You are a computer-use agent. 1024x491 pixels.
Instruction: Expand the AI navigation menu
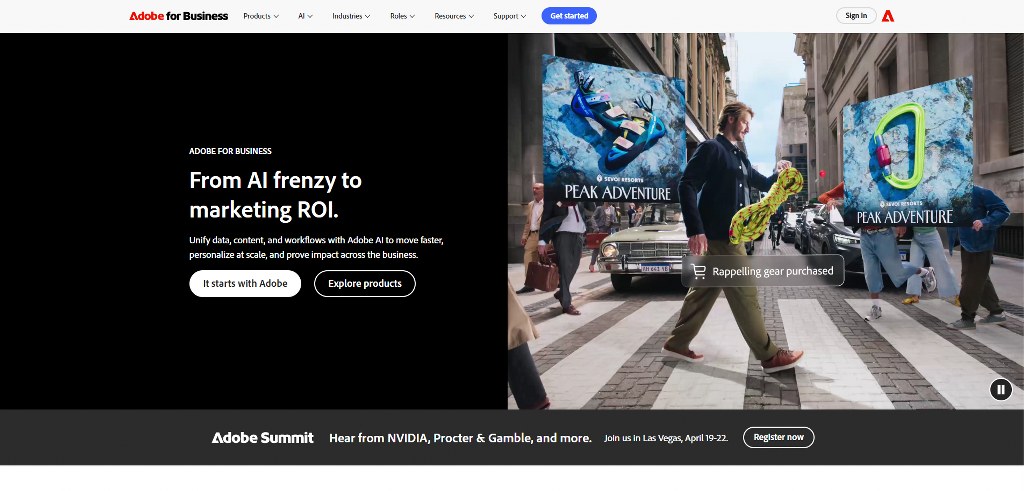pos(305,16)
